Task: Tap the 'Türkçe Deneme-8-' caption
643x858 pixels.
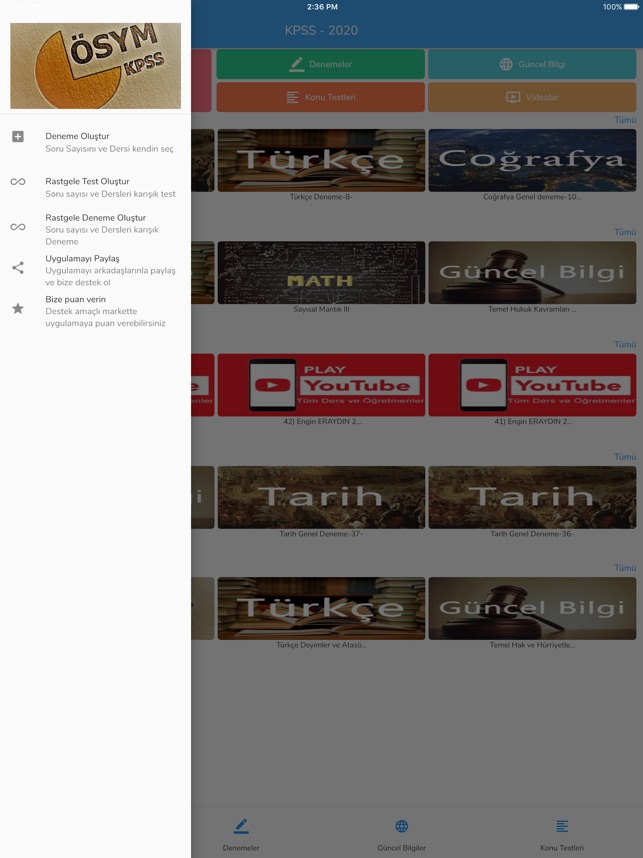Action: (x=321, y=197)
